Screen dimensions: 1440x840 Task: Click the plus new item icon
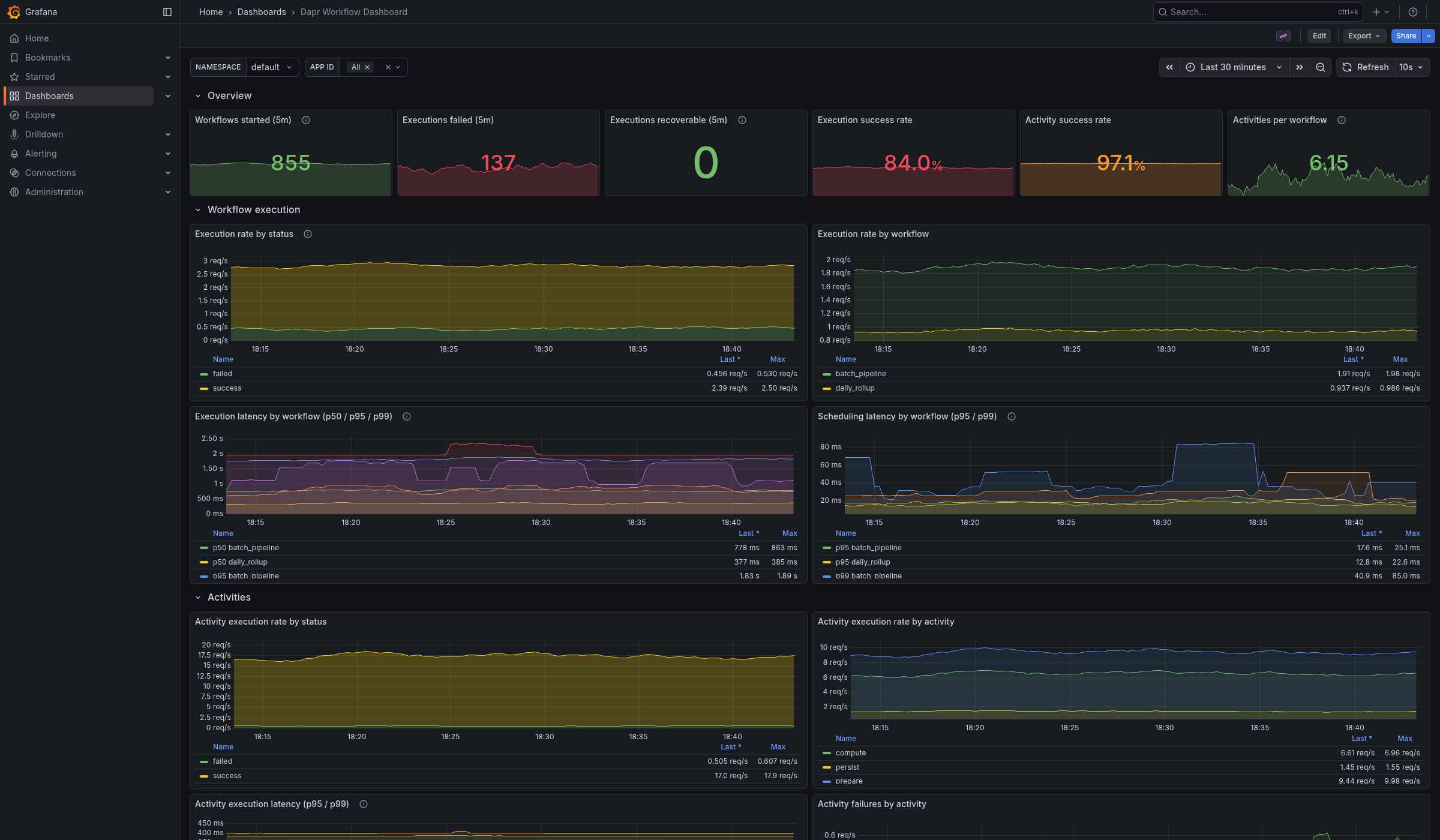[x=1381, y=12]
